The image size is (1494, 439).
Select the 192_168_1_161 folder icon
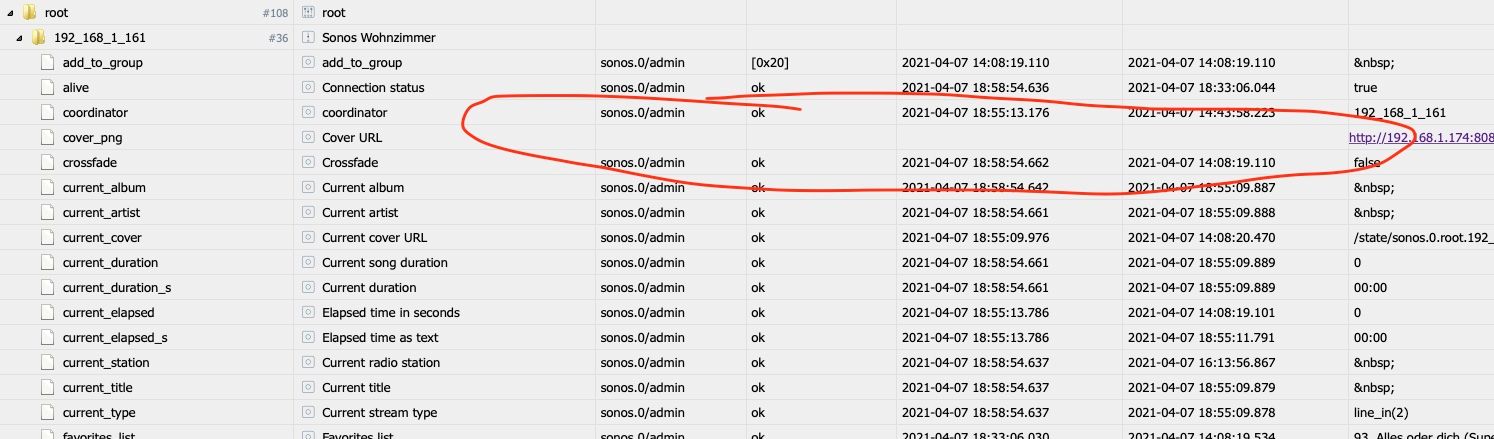pos(38,37)
